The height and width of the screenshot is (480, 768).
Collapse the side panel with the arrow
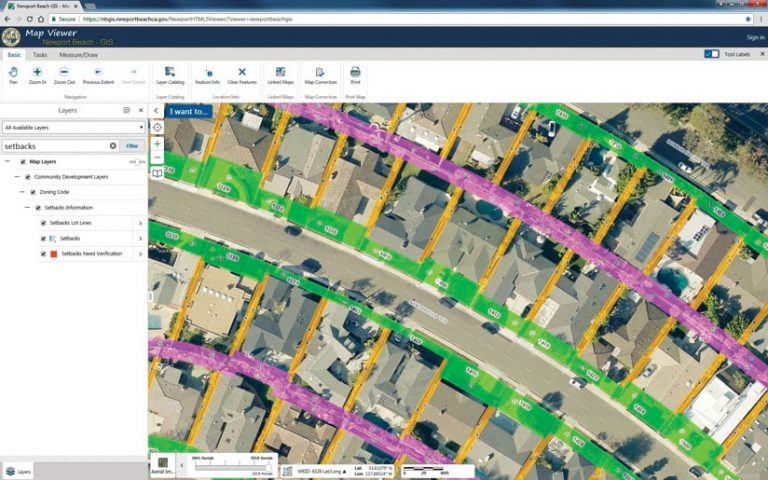156,111
